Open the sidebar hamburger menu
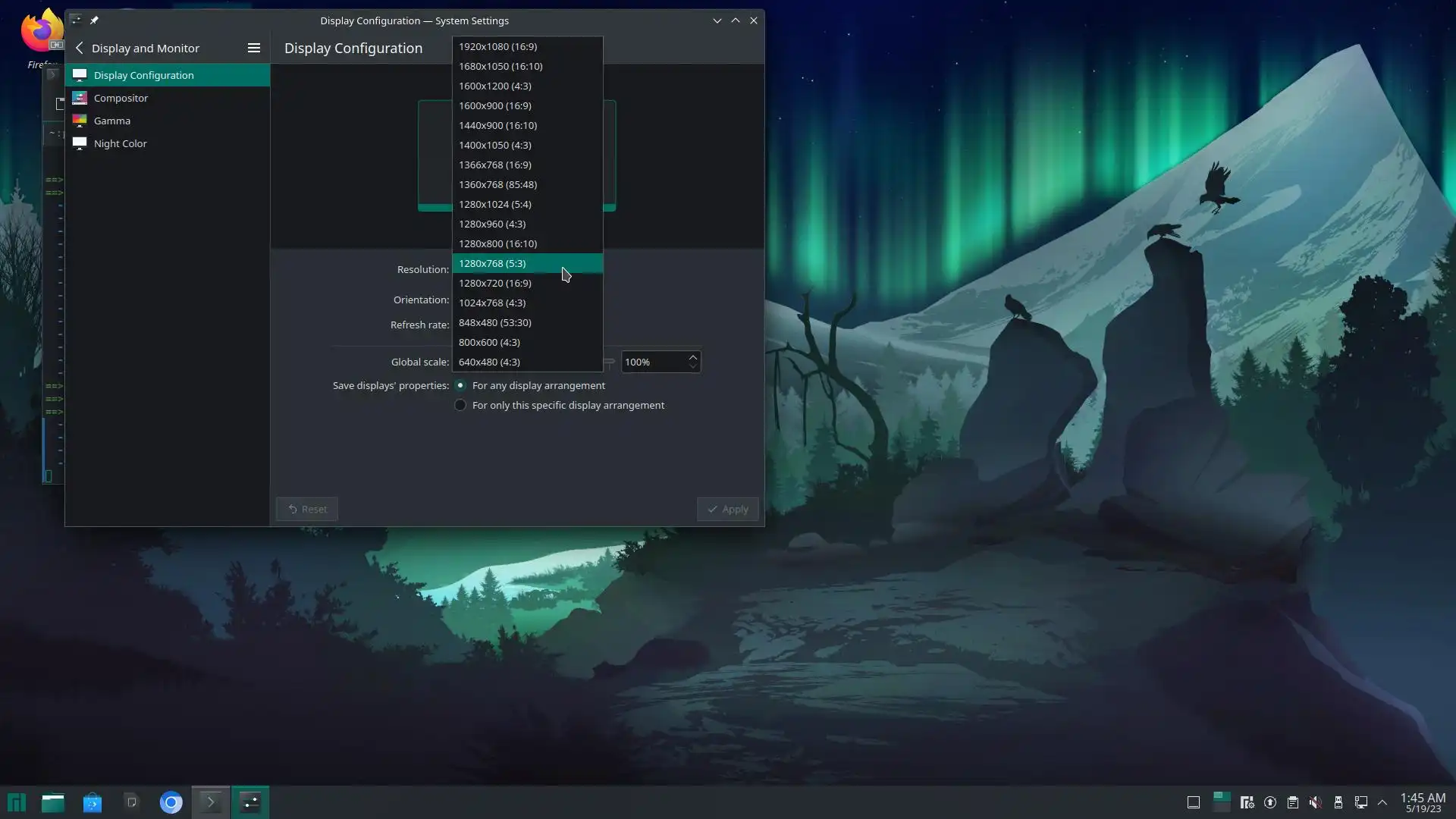Viewport: 1456px width, 819px height. pos(254,48)
